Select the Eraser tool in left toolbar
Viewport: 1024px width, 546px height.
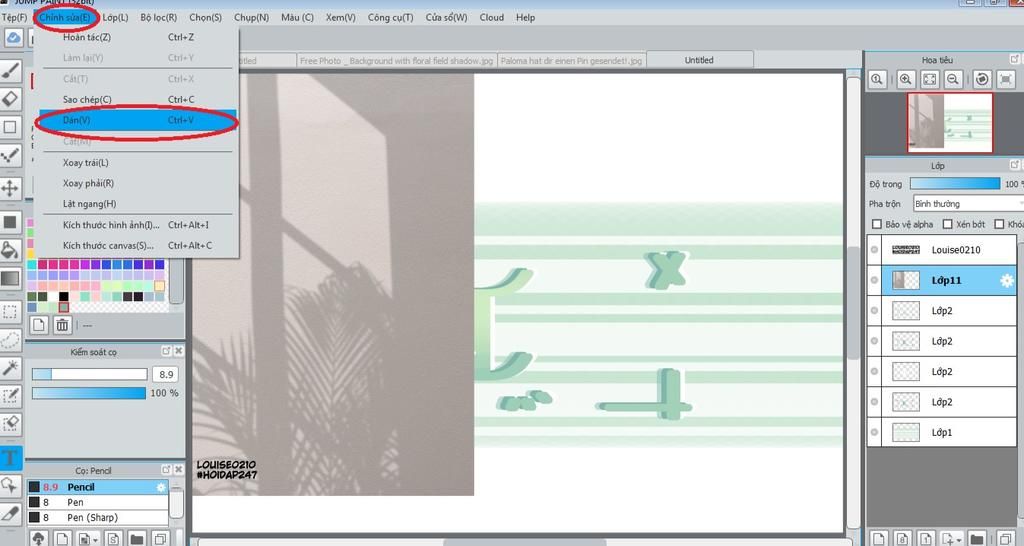coord(11,98)
